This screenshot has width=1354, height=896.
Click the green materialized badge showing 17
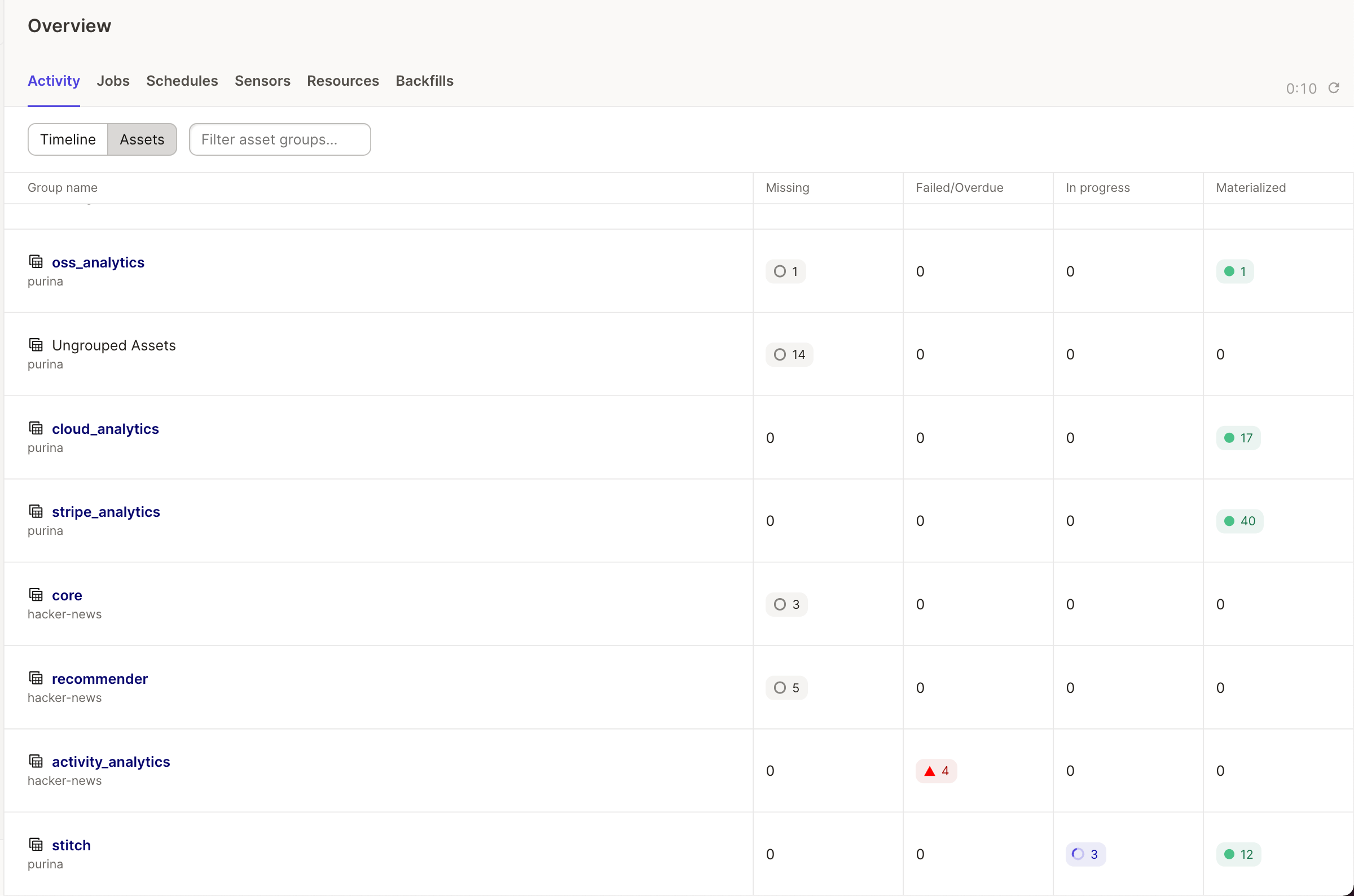[1238, 438]
